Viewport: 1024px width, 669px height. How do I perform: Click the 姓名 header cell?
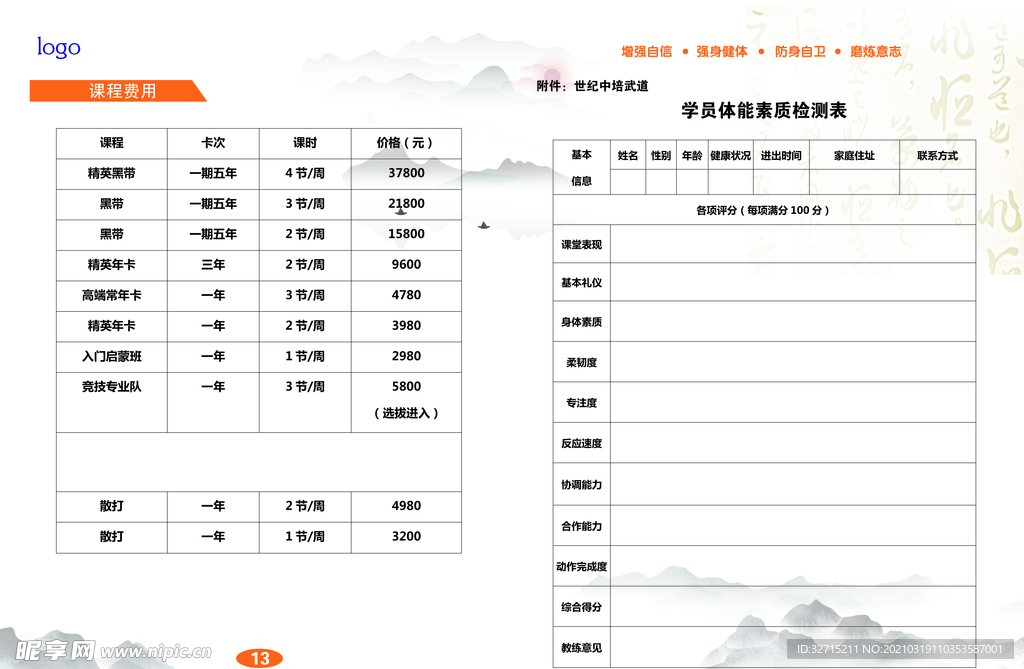(x=628, y=155)
